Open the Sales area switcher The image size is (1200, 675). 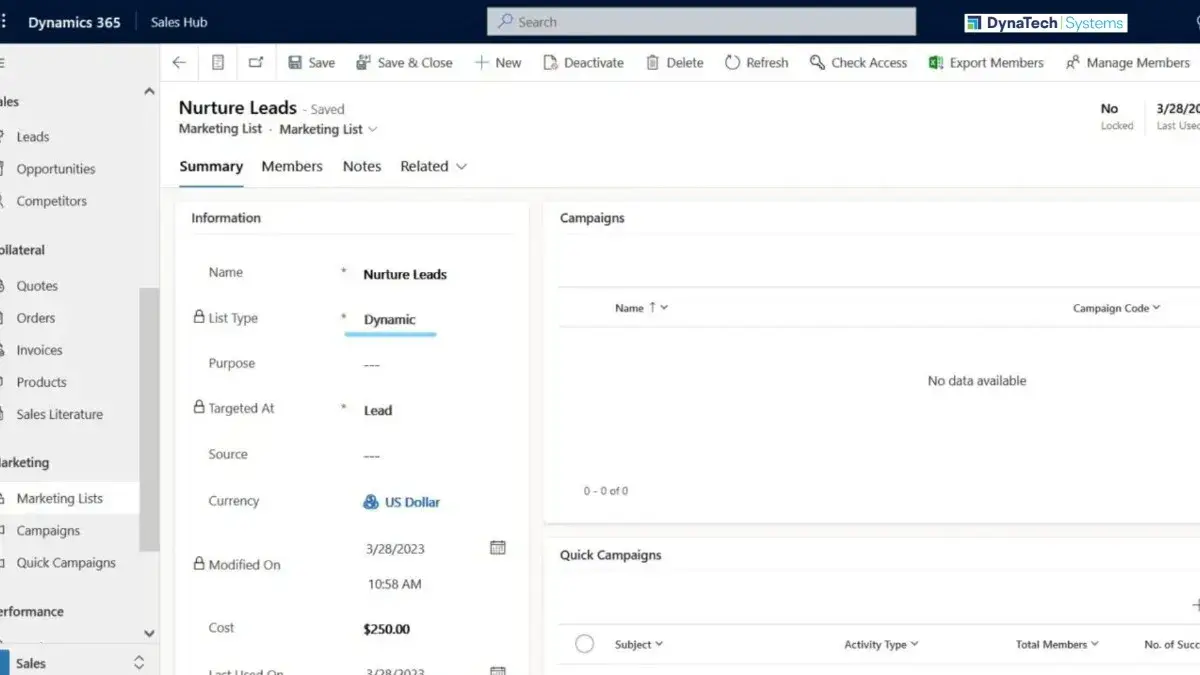139,663
